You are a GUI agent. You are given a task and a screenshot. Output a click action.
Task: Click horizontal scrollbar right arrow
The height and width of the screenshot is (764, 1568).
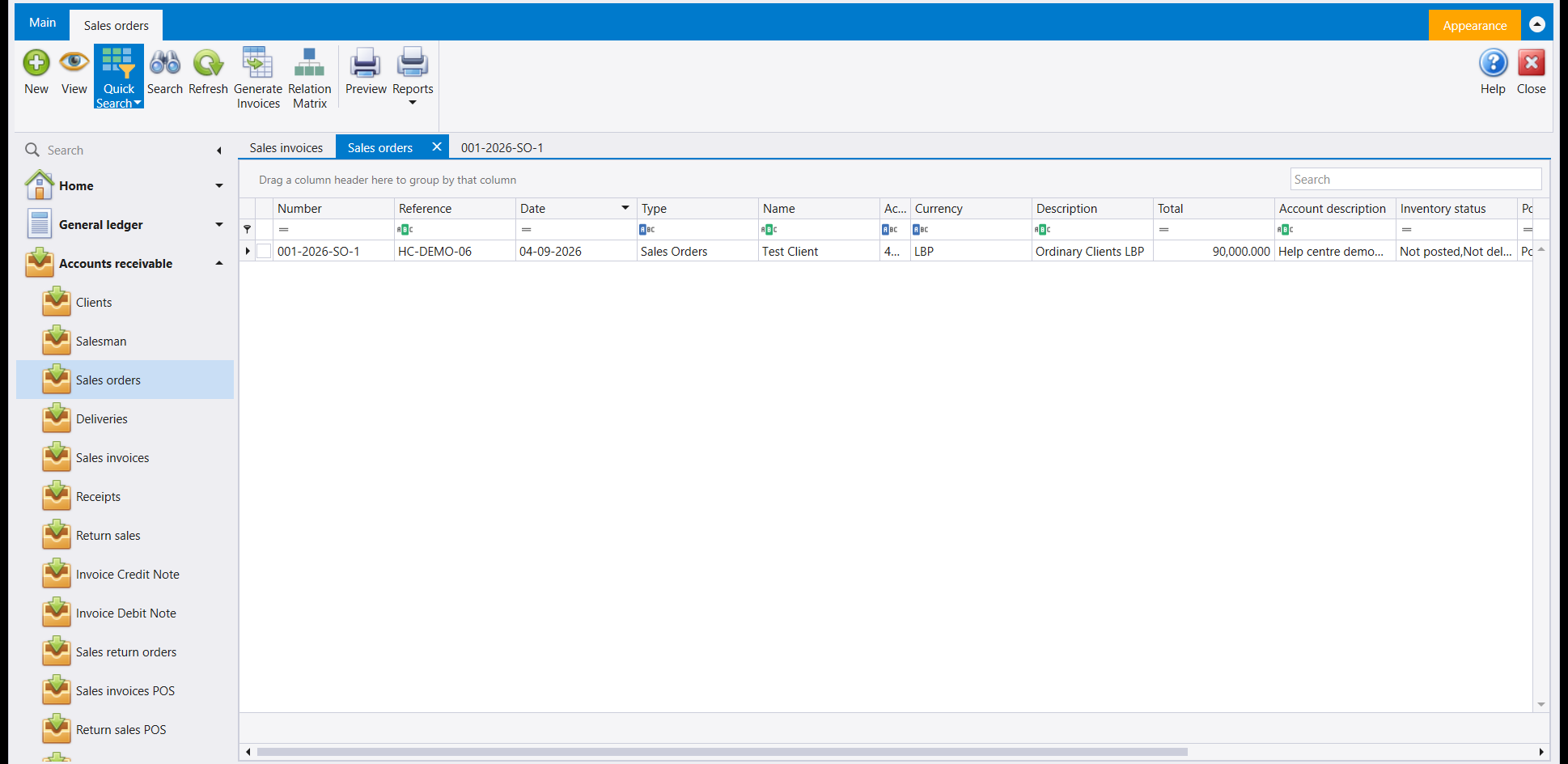click(1541, 752)
